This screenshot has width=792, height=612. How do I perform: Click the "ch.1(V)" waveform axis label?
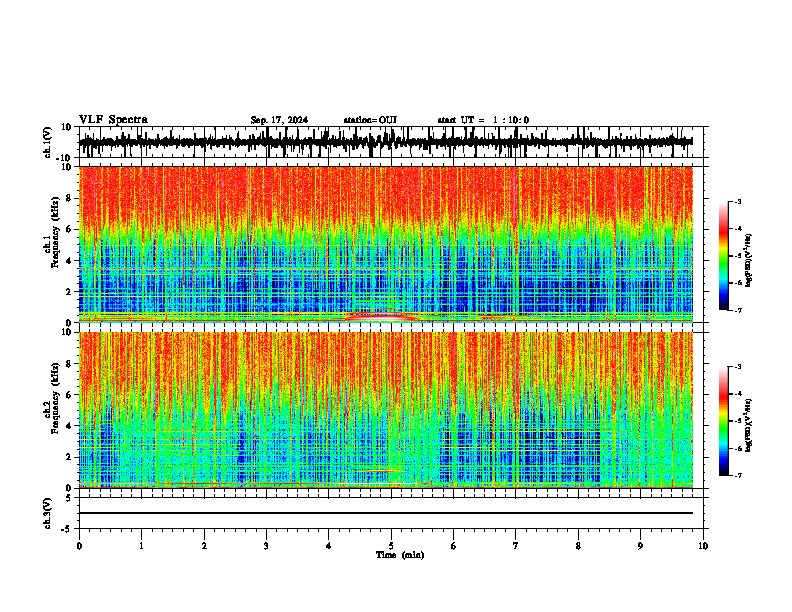[x=48, y=142]
